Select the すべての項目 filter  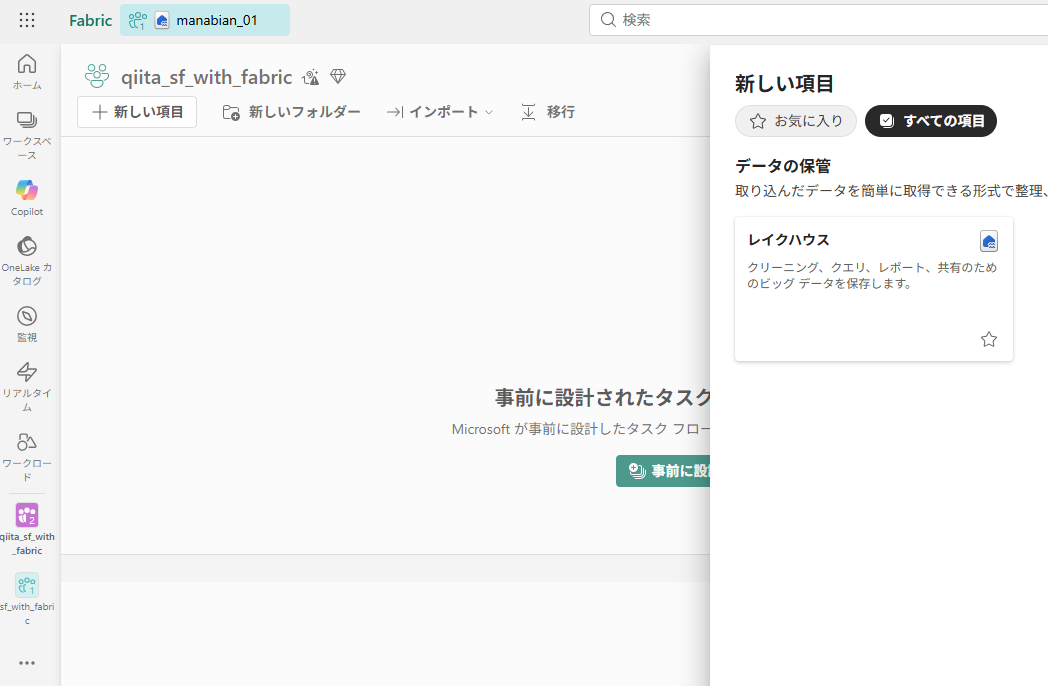tap(930, 121)
